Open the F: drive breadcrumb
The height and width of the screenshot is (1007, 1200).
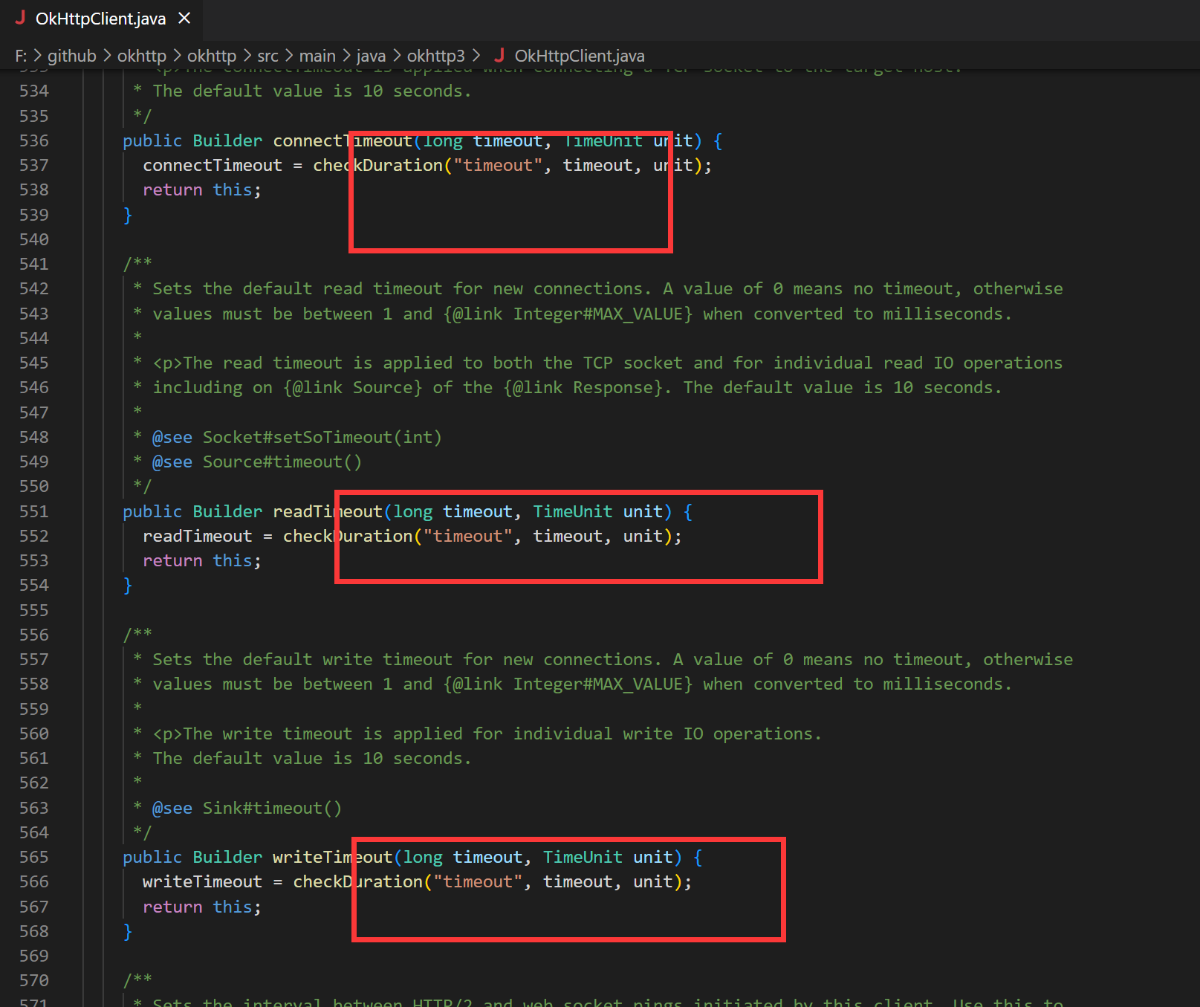click(20, 56)
